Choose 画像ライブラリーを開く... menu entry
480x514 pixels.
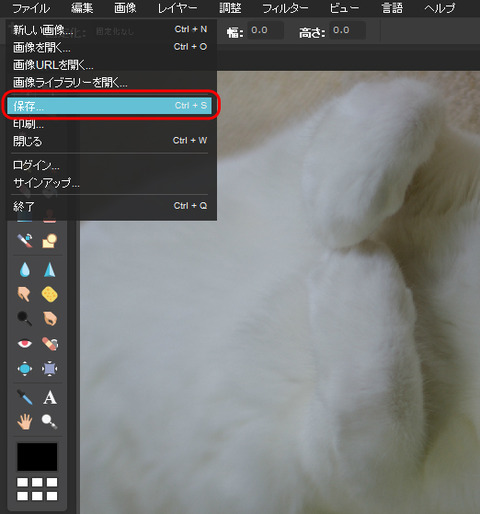(110, 82)
